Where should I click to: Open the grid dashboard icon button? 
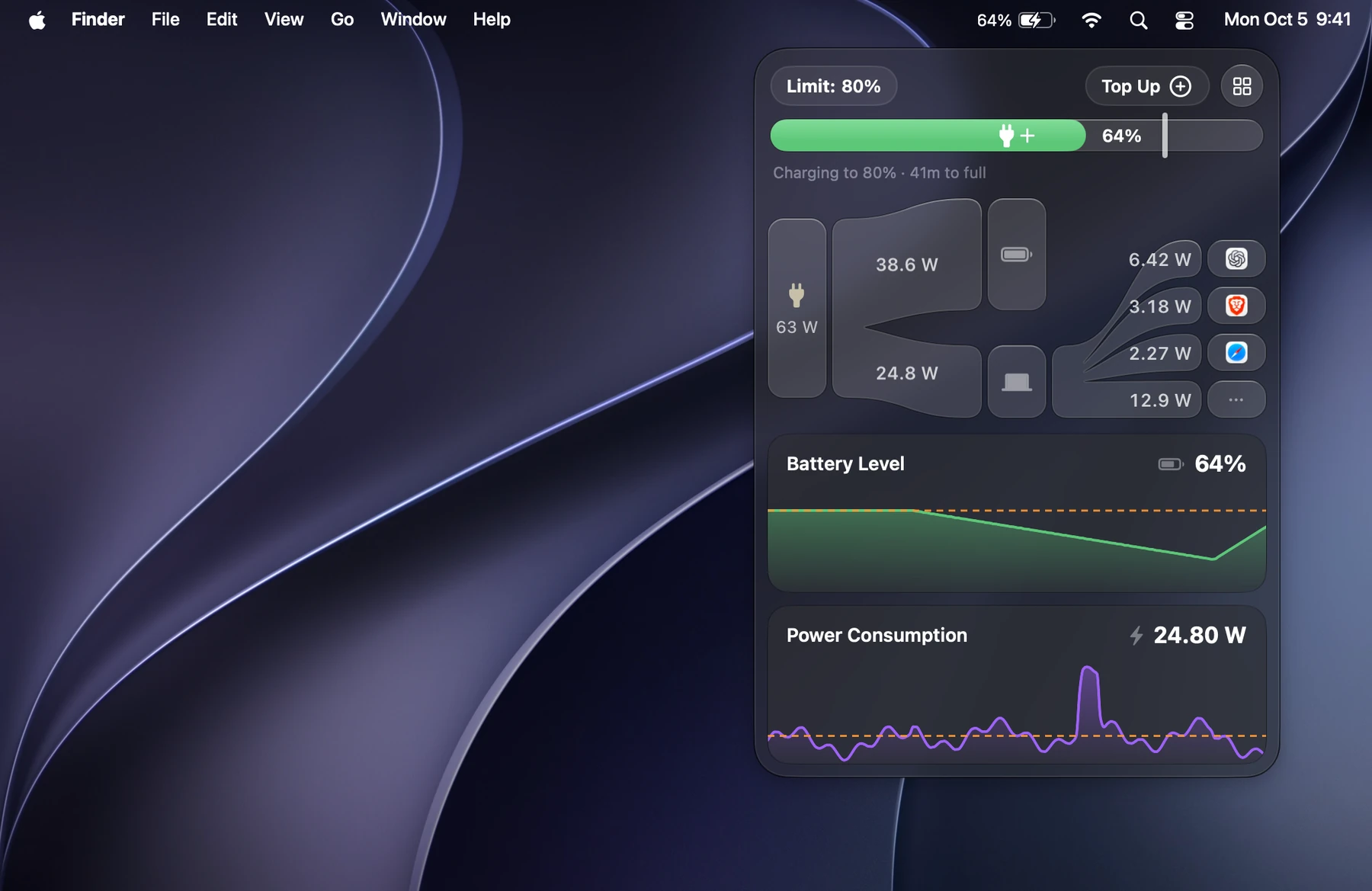tap(1242, 86)
